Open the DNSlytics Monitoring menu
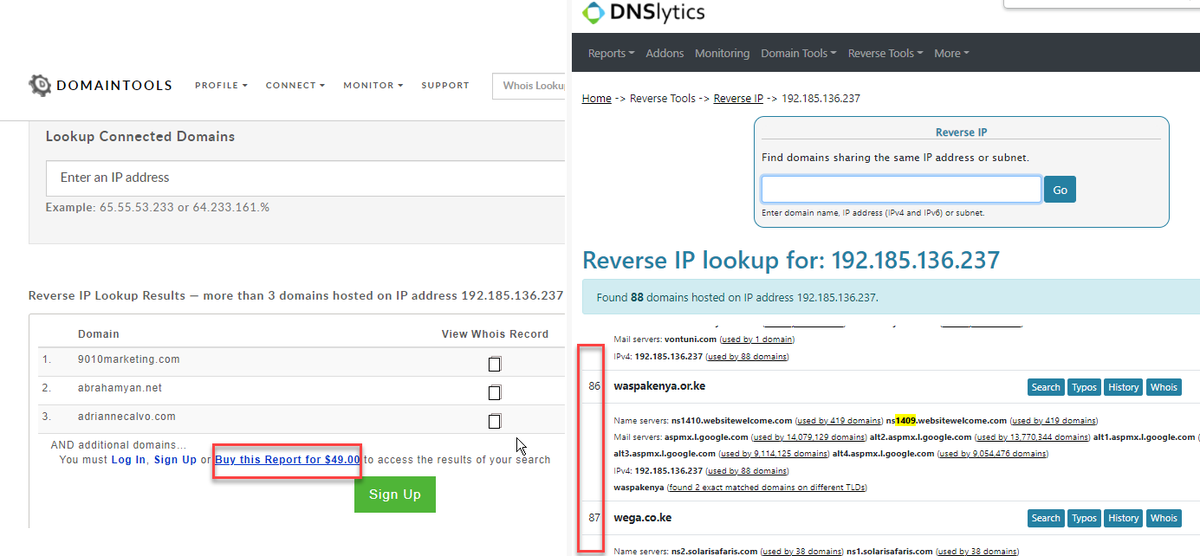 722,54
